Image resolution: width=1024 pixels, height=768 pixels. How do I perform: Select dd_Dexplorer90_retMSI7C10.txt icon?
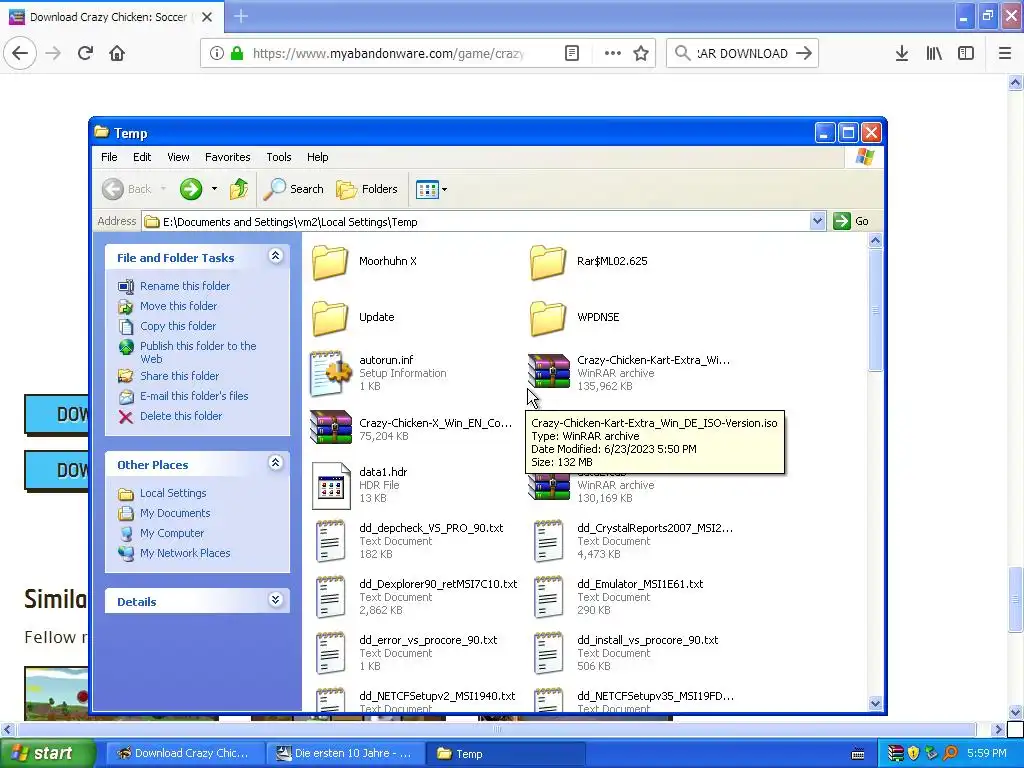tap(330, 597)
